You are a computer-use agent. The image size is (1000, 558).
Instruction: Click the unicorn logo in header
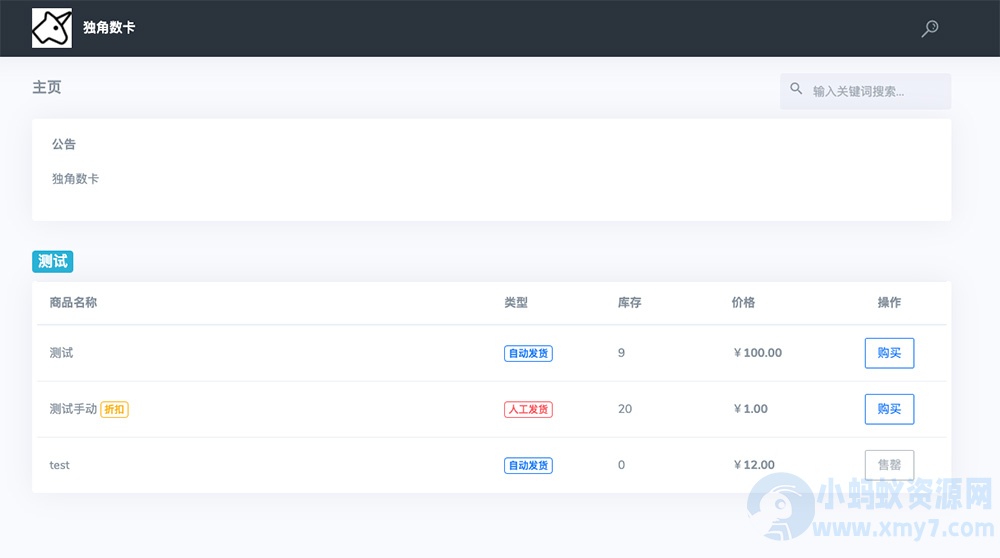click(52, 28)
